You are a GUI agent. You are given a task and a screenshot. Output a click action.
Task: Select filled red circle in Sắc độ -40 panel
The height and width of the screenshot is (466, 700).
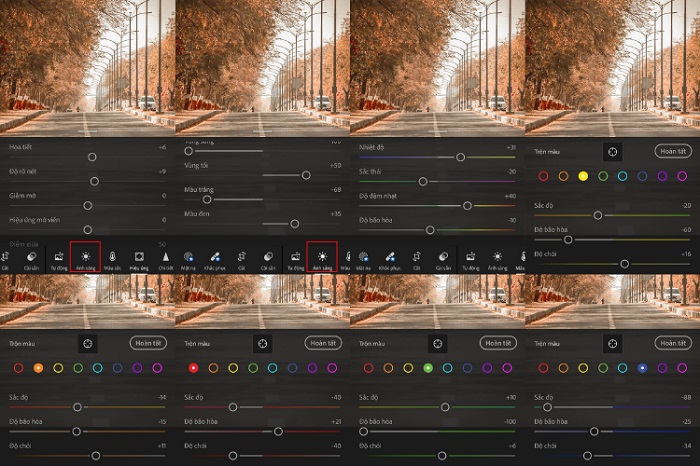[193, 368]
